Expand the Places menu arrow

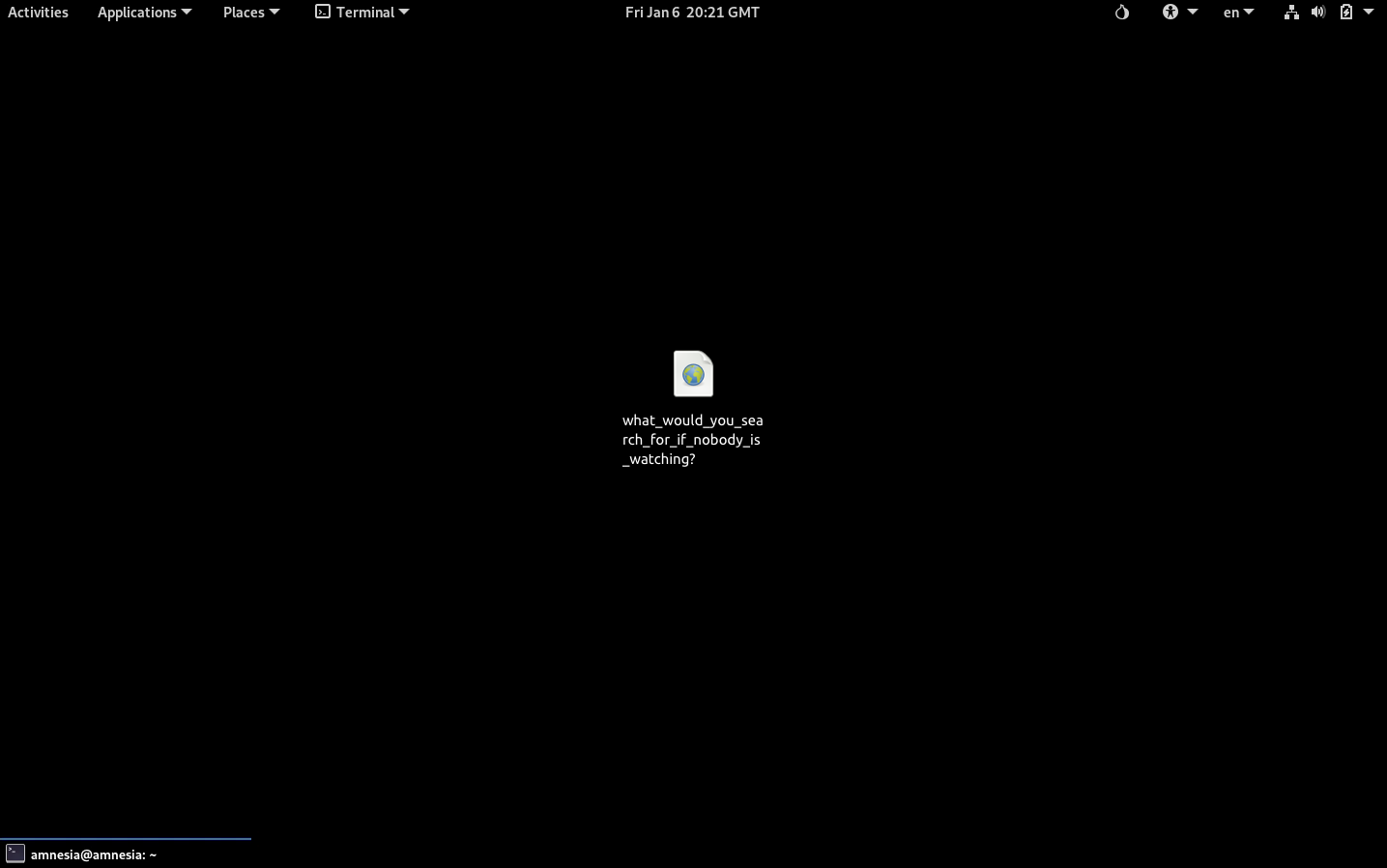pyautogui.click(x=275, y=13)
